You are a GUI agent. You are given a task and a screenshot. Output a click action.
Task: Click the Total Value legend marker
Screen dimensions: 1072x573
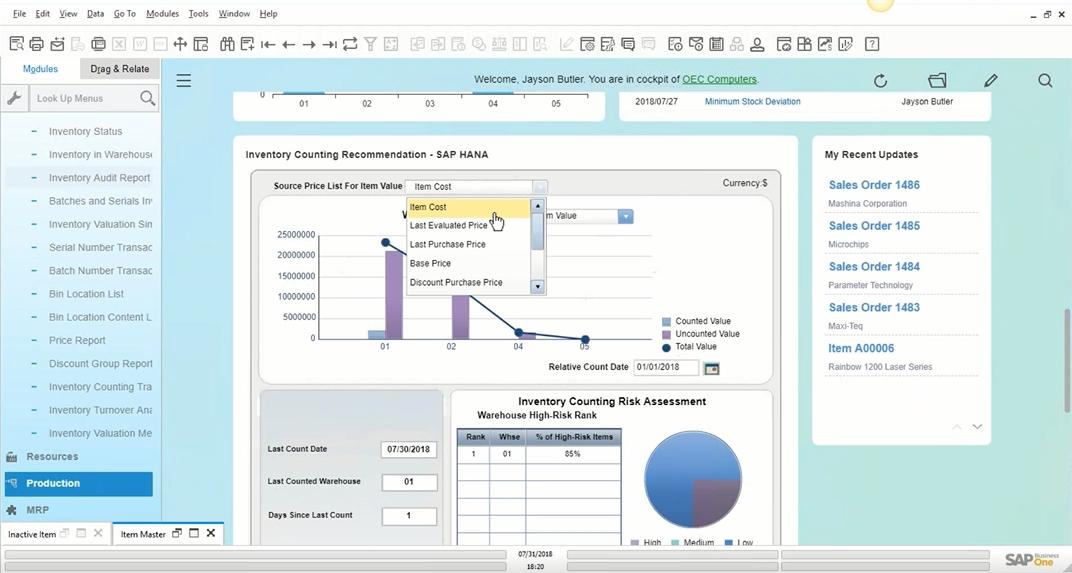tap(667, 347)
